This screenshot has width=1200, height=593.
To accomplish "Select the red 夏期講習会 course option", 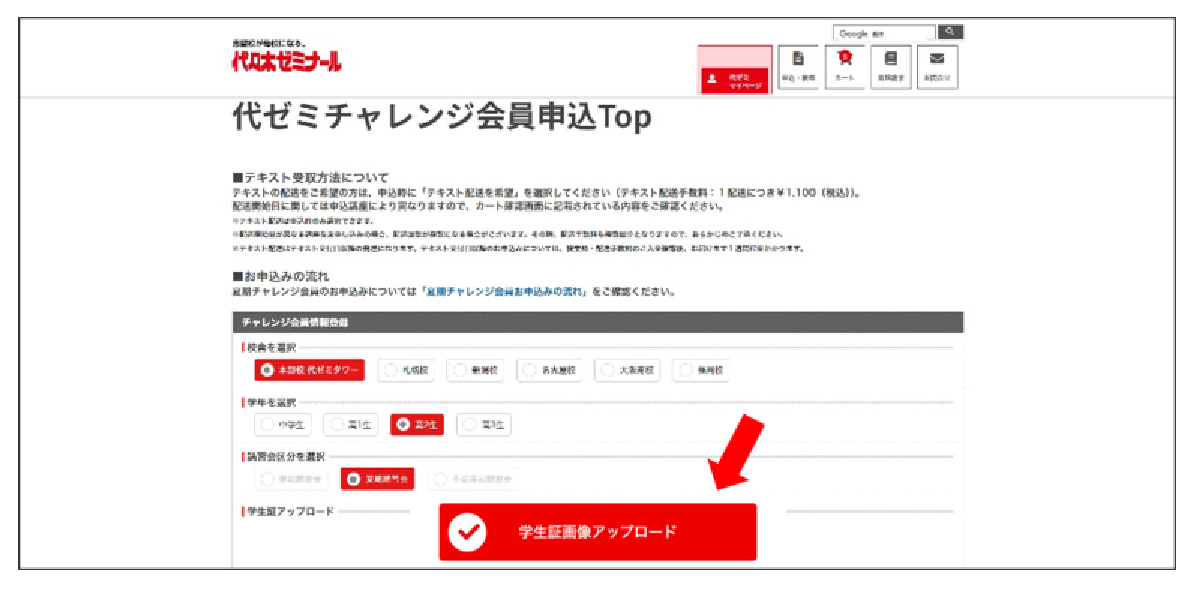I will coord(378,479).
